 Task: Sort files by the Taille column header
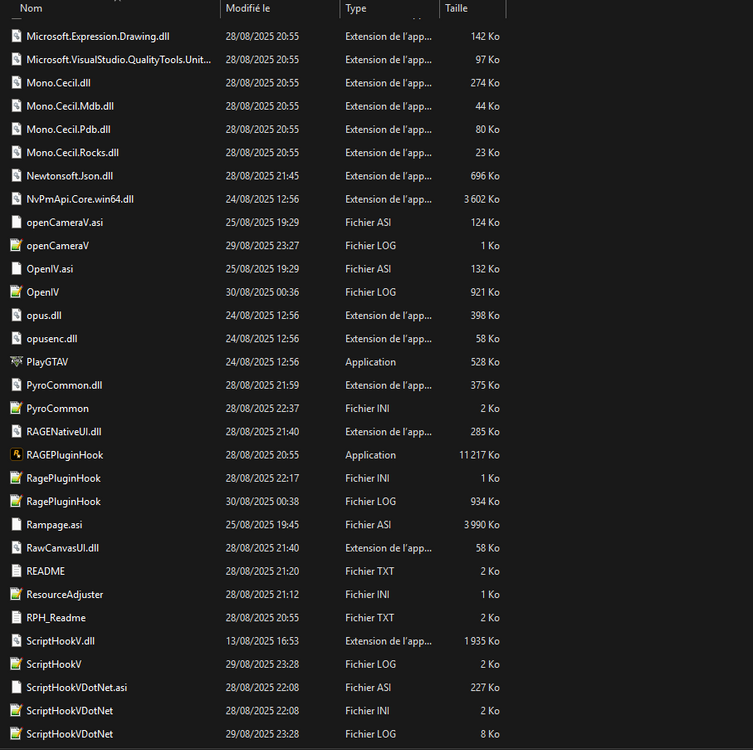click(x=456, y=8)
